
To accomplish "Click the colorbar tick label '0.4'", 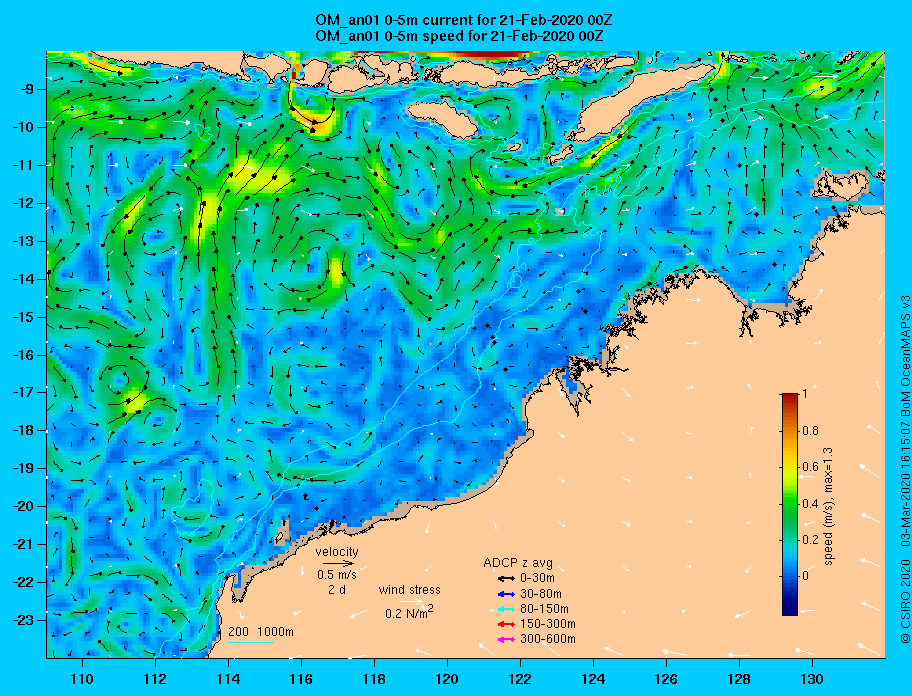I will [811, 504].
